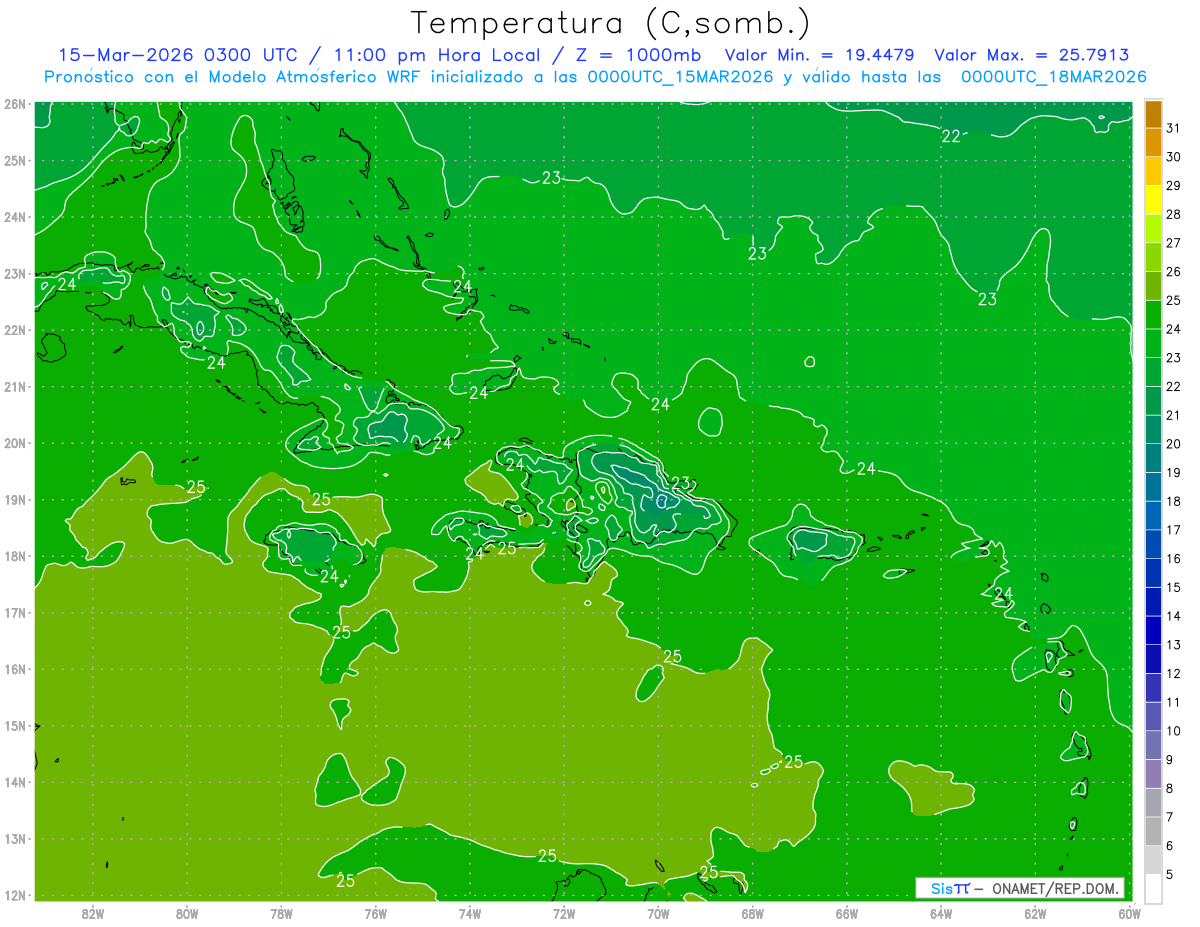Click the 21N latitude axis label

point(15,386)
